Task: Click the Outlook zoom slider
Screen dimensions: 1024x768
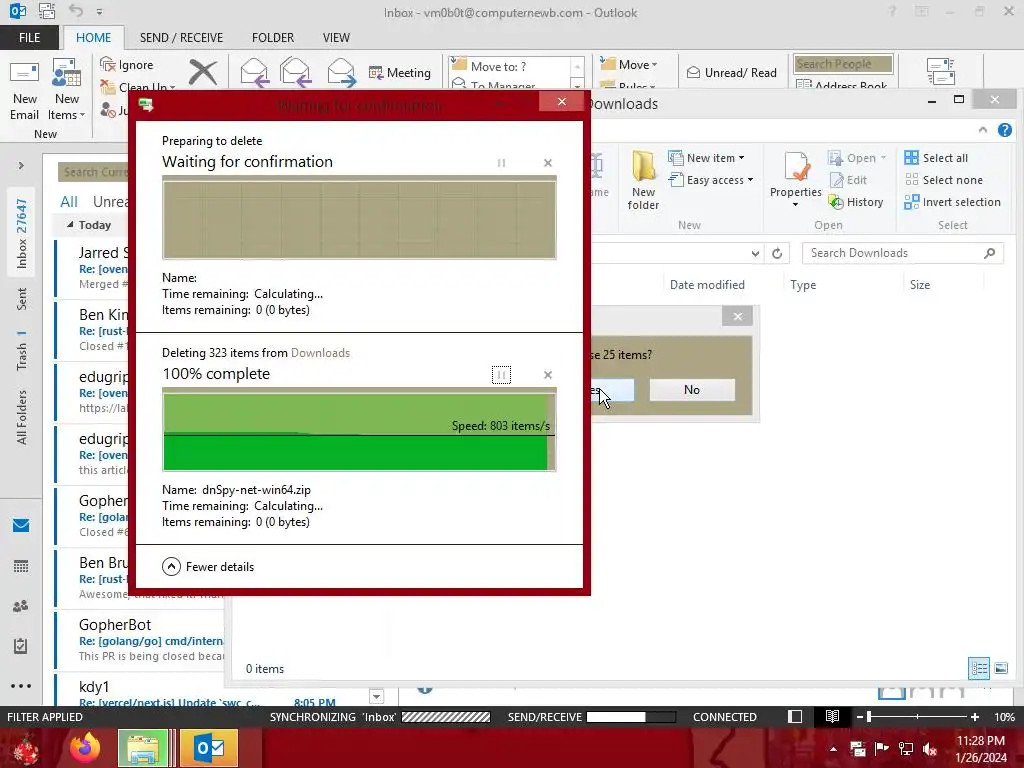Action: point(918,717)
